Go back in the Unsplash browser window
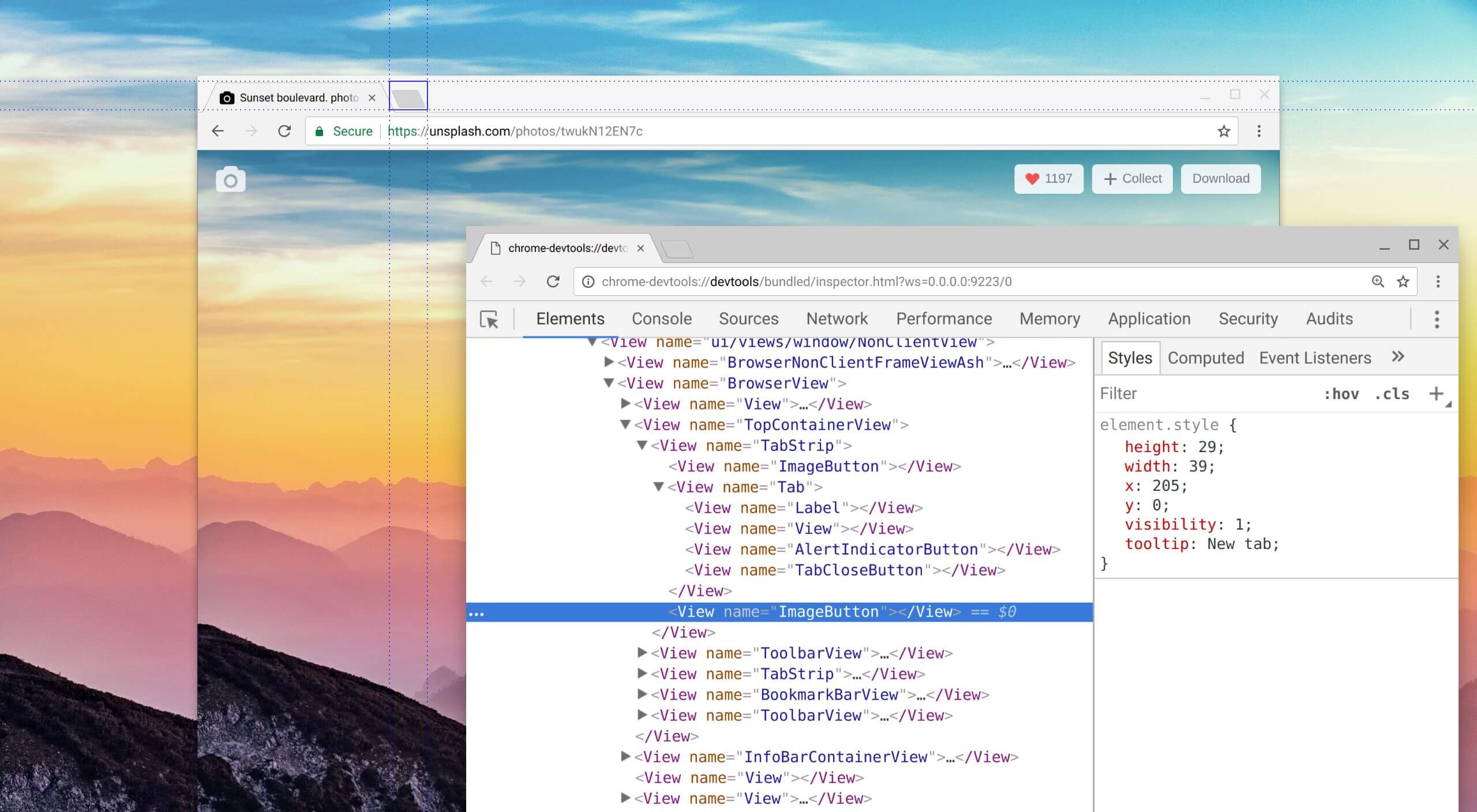This screenshot has height=812, width=1477. (218, 131)
